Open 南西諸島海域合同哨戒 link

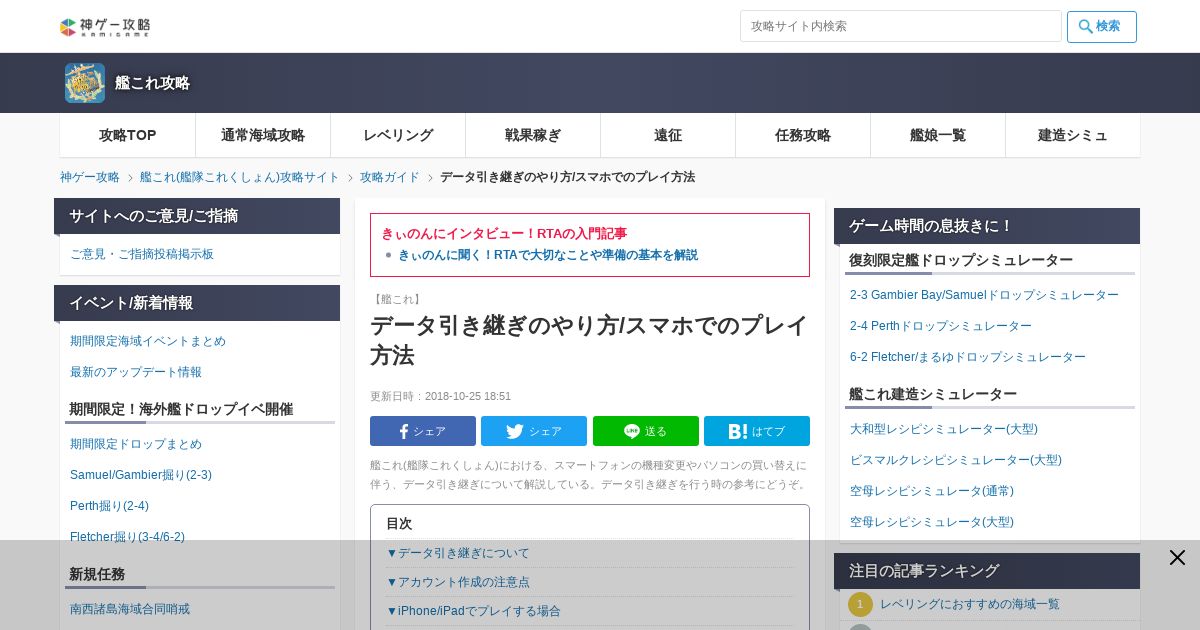[130, 609]
